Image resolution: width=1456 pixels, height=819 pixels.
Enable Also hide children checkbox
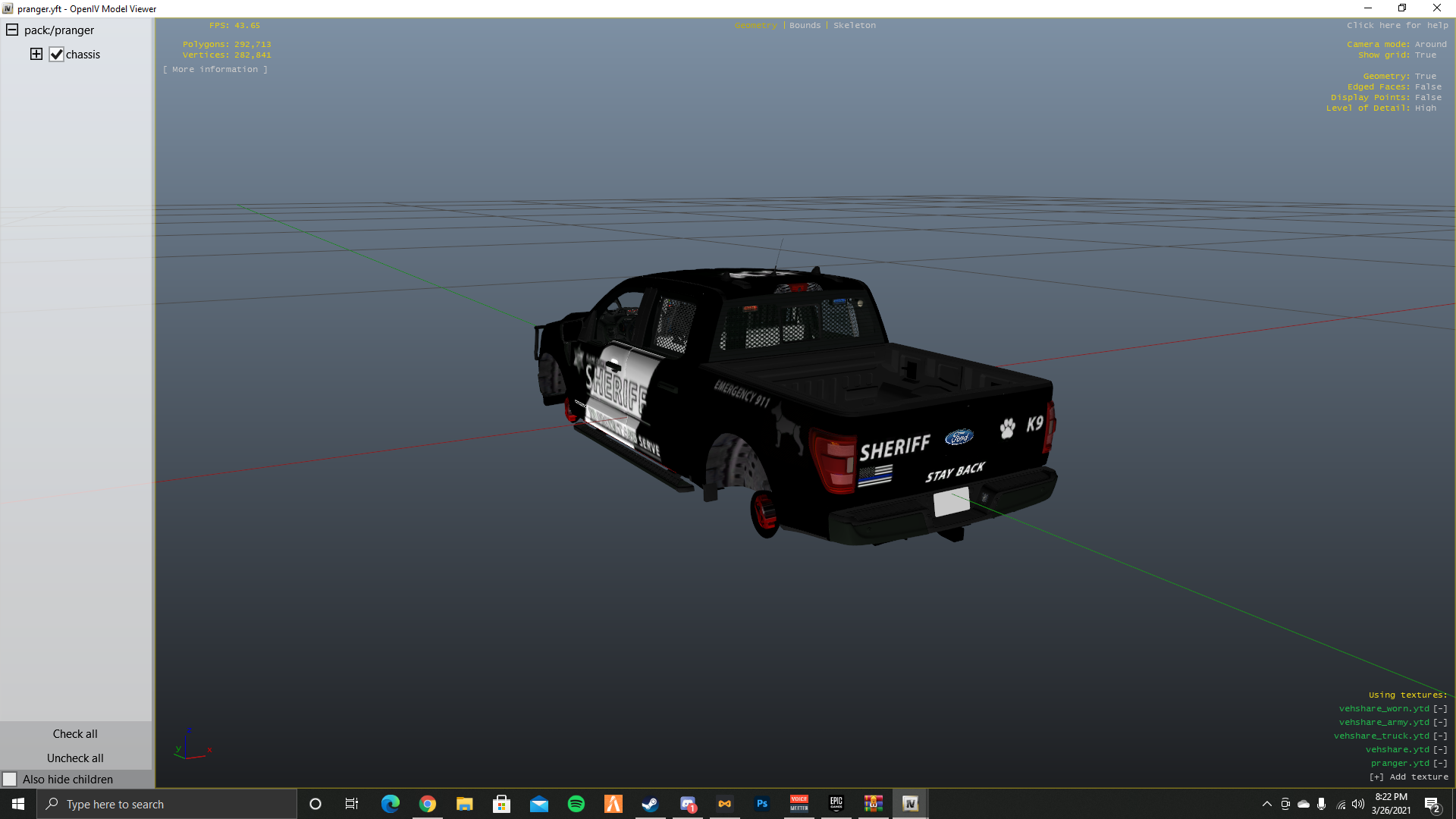tap(10, 779)
